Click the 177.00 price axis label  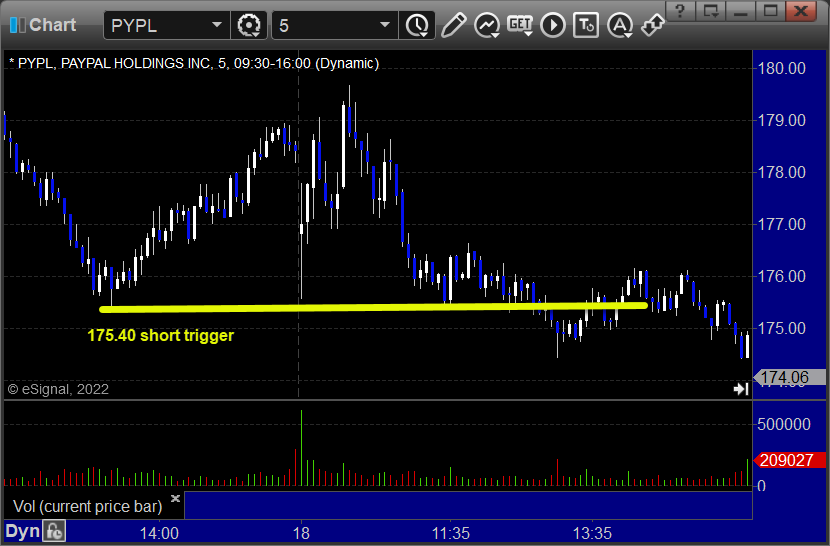pyautogui.click(x=782, y=224)
